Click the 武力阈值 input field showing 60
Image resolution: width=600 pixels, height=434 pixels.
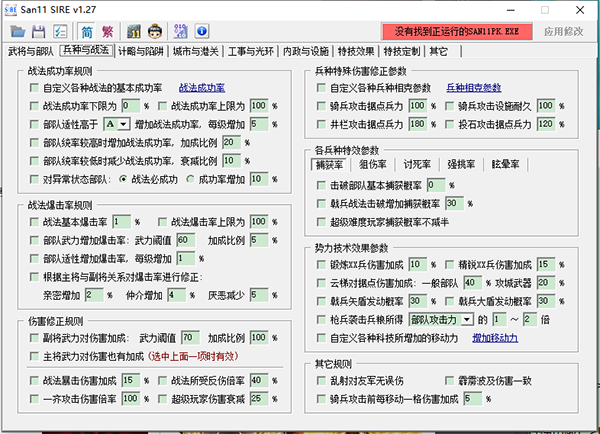(186, 241)
